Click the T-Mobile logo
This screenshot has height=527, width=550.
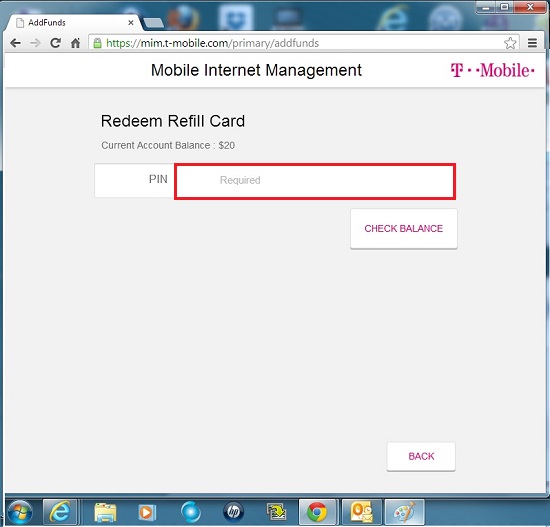(492, 70)
